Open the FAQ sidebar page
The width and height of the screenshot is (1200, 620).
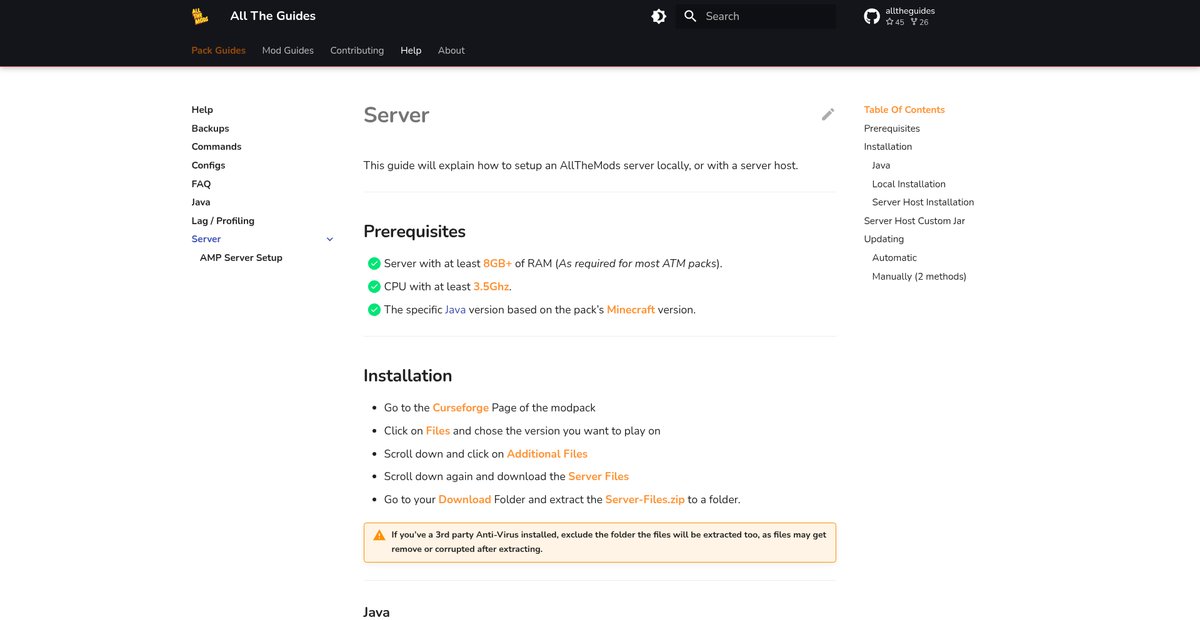coord(201,184)
